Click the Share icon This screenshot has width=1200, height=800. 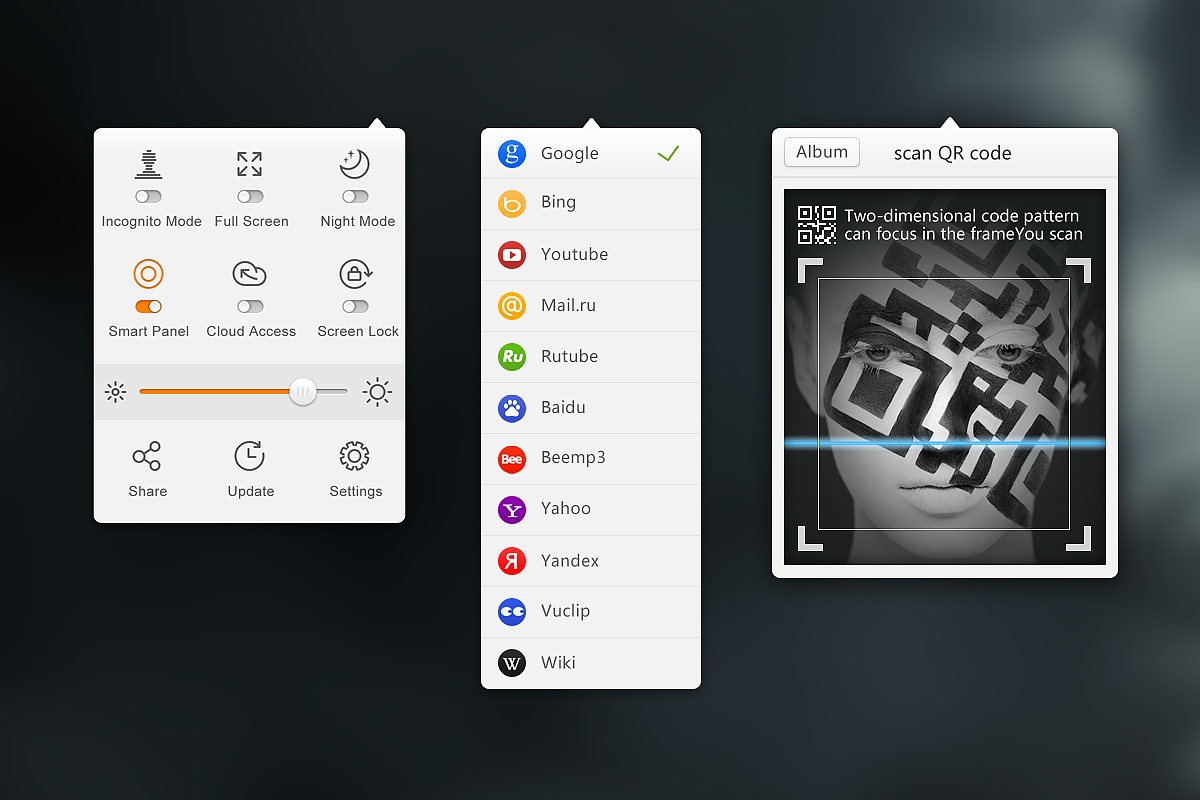coord(146,457)
